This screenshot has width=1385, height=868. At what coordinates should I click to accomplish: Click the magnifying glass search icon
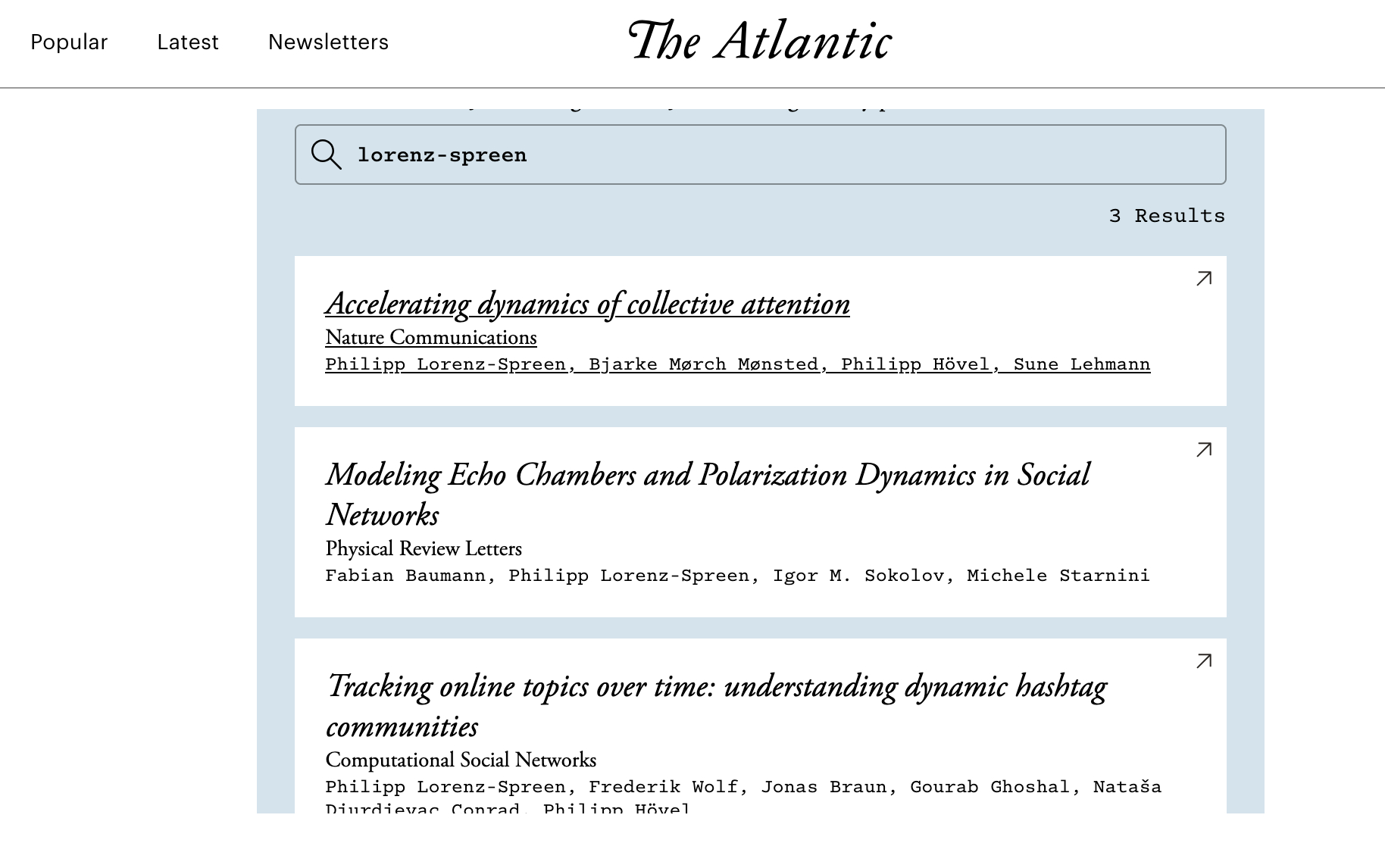326,155
